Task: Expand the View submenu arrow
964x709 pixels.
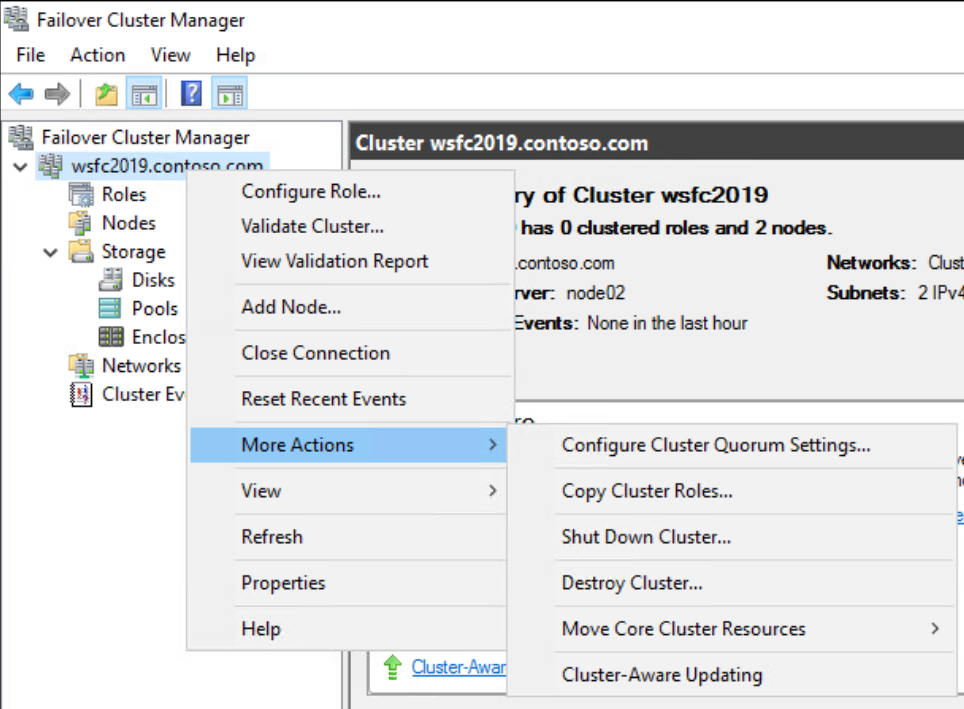Action: coord(492,491)
